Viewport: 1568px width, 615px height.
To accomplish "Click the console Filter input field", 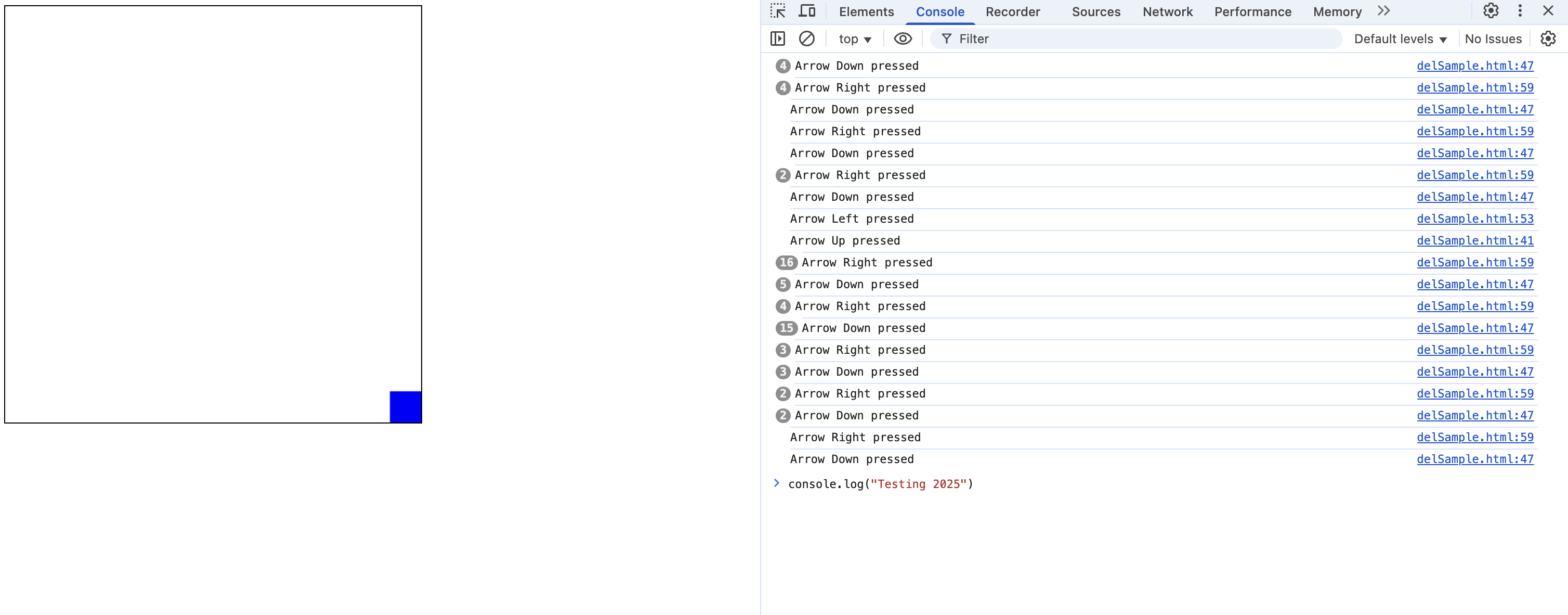I will pos(1136,39).
